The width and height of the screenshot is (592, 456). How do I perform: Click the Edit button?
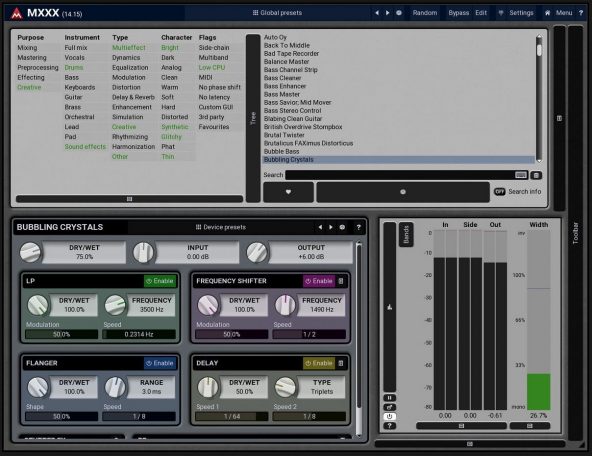click(481, 13)
